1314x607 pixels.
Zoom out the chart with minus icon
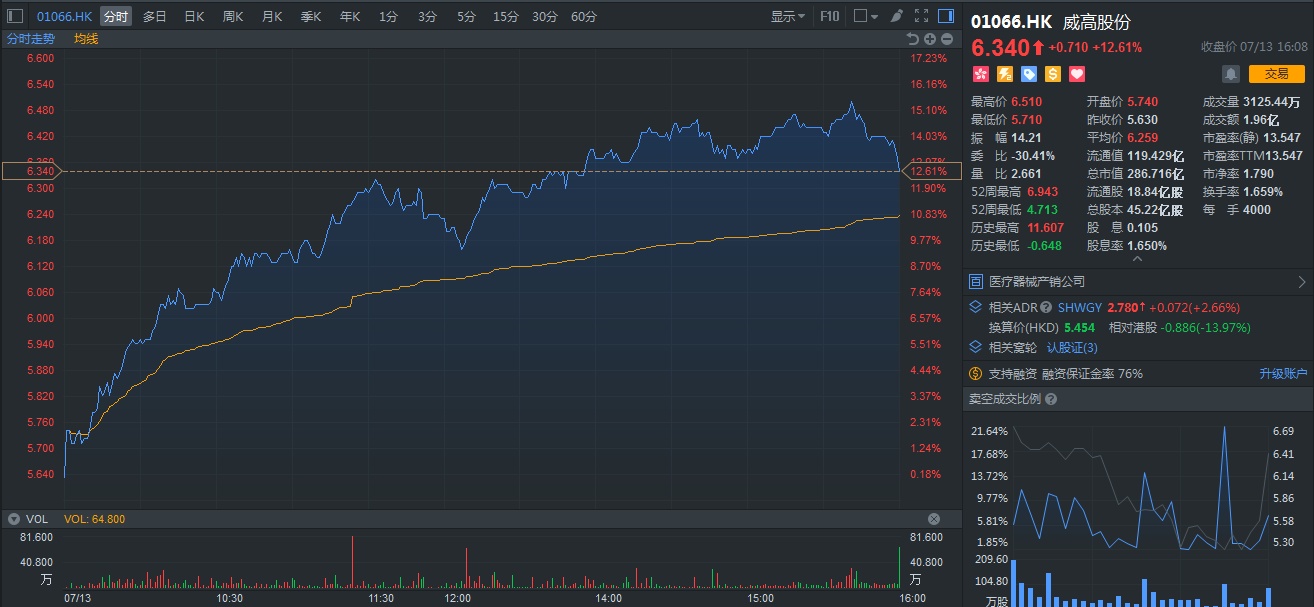946,39
